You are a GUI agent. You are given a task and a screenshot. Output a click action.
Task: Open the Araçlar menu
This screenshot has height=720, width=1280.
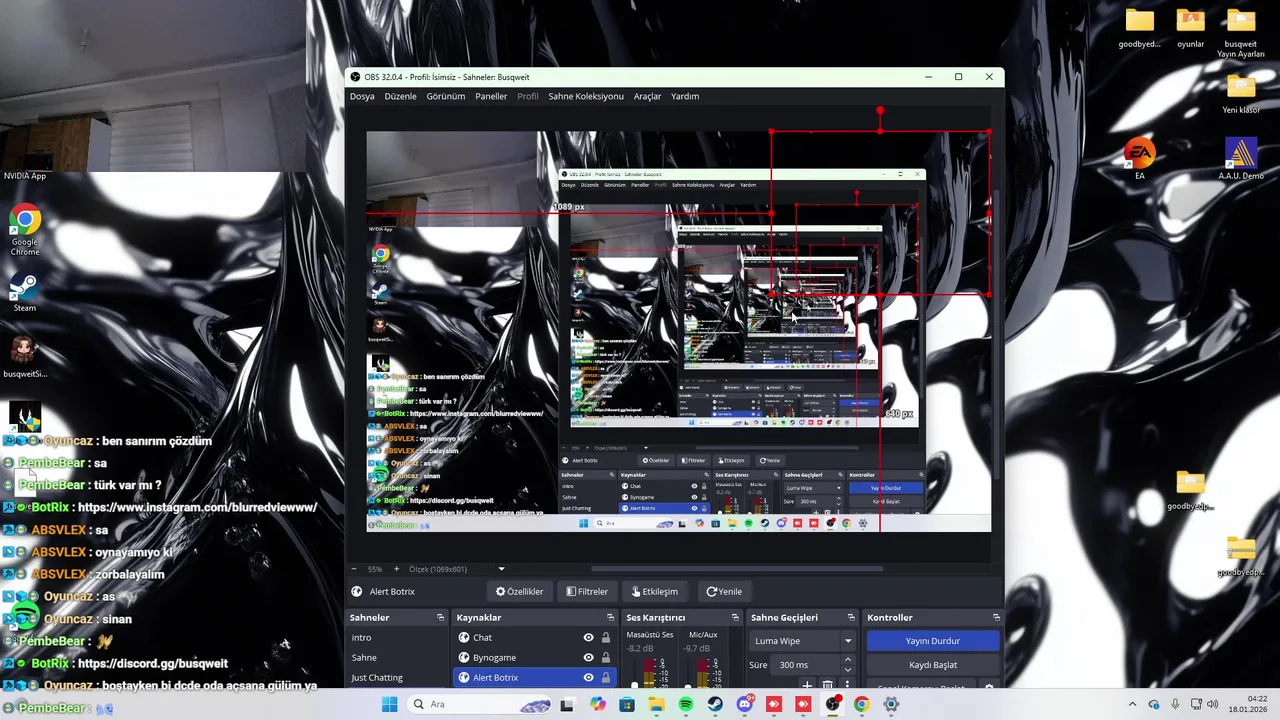pyautogui.click(x=647, y=96)
